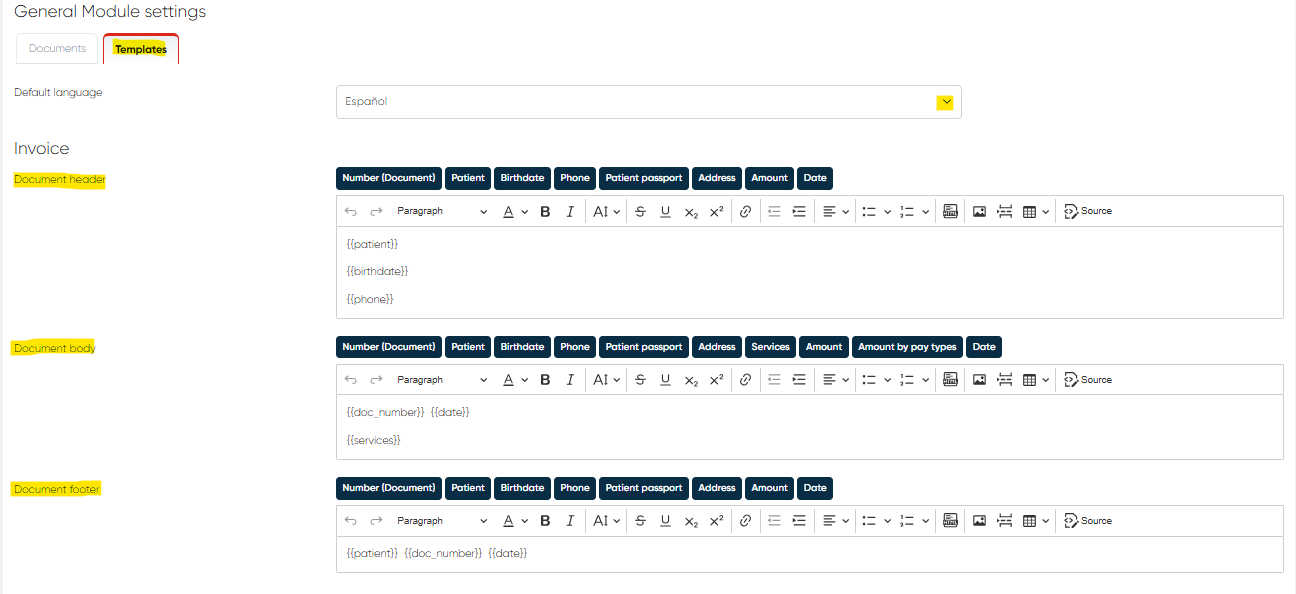Apply strikethrough in Document footer editor
The image size is (1296, 594).
tap(640, 521)
